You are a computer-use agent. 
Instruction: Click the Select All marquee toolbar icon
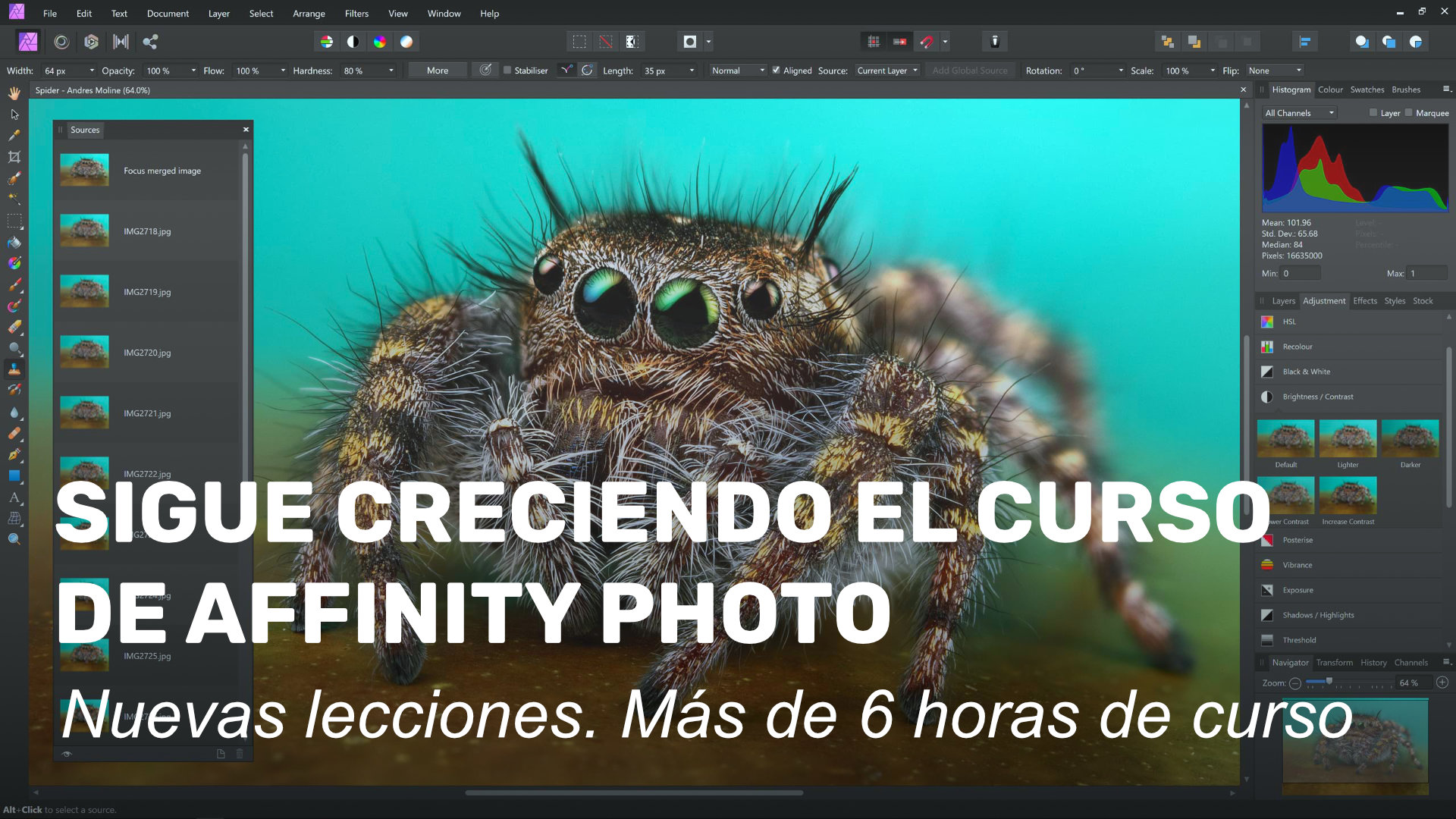click(579, 42)
